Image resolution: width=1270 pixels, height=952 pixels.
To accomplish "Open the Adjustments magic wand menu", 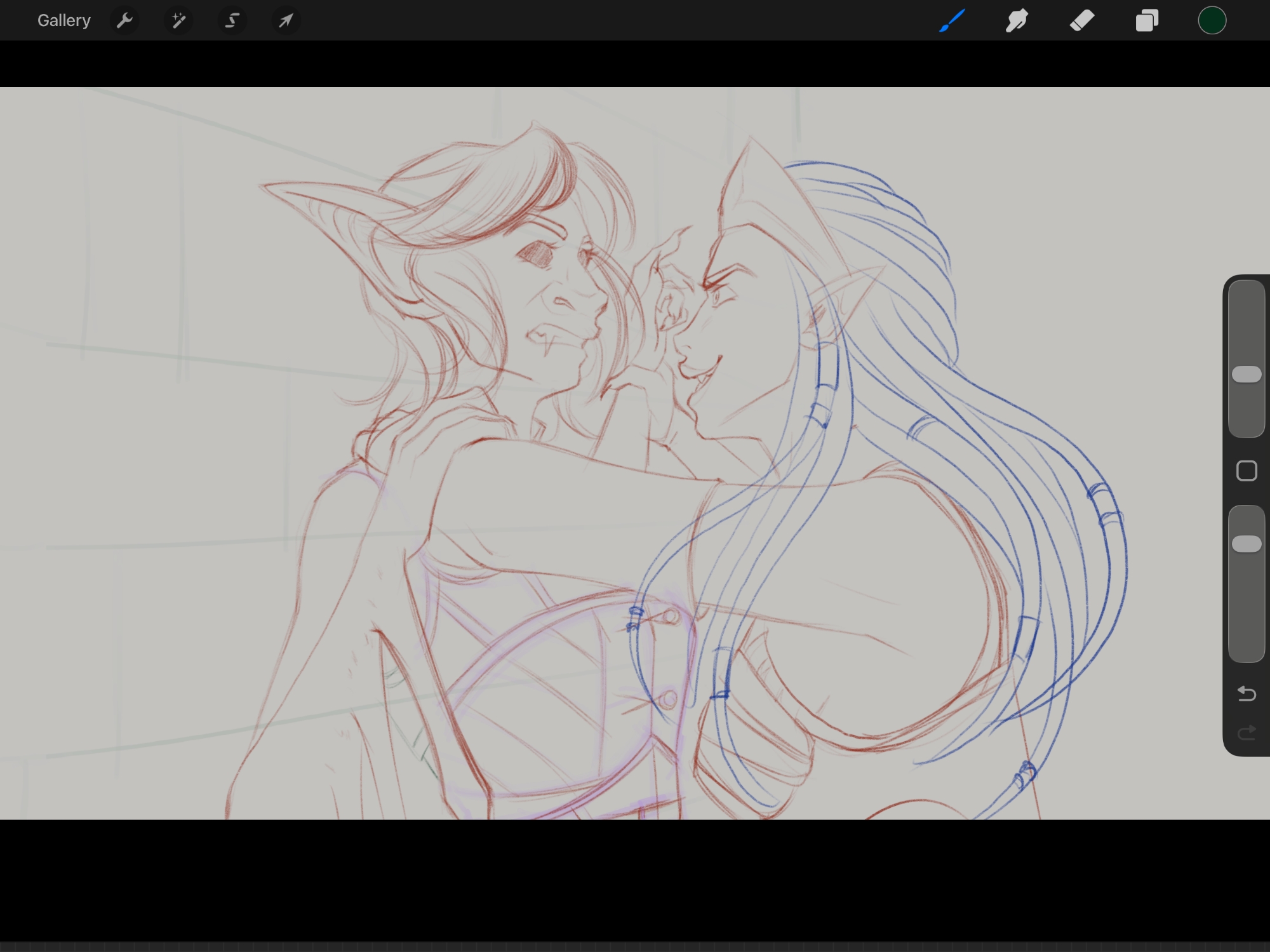I will [178, 20].
